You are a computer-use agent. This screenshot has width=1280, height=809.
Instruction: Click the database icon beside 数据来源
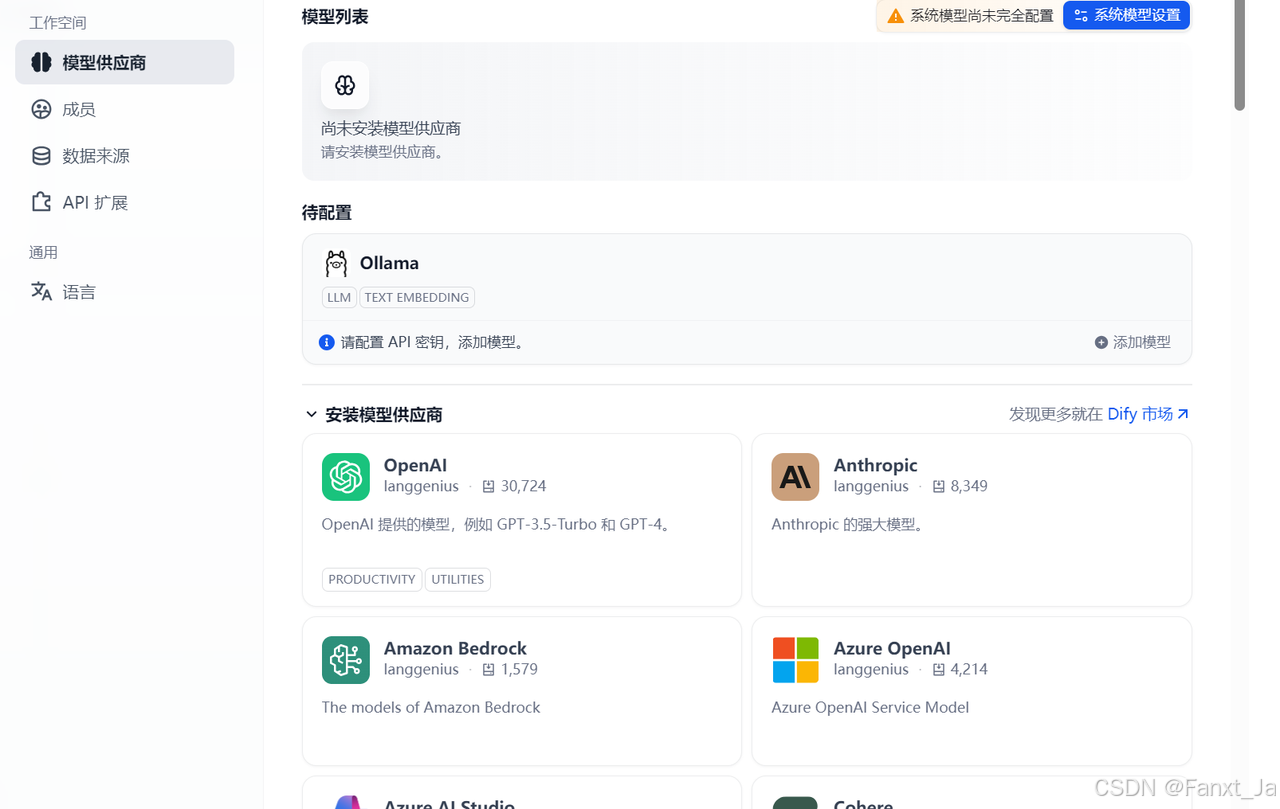point(41,155)
